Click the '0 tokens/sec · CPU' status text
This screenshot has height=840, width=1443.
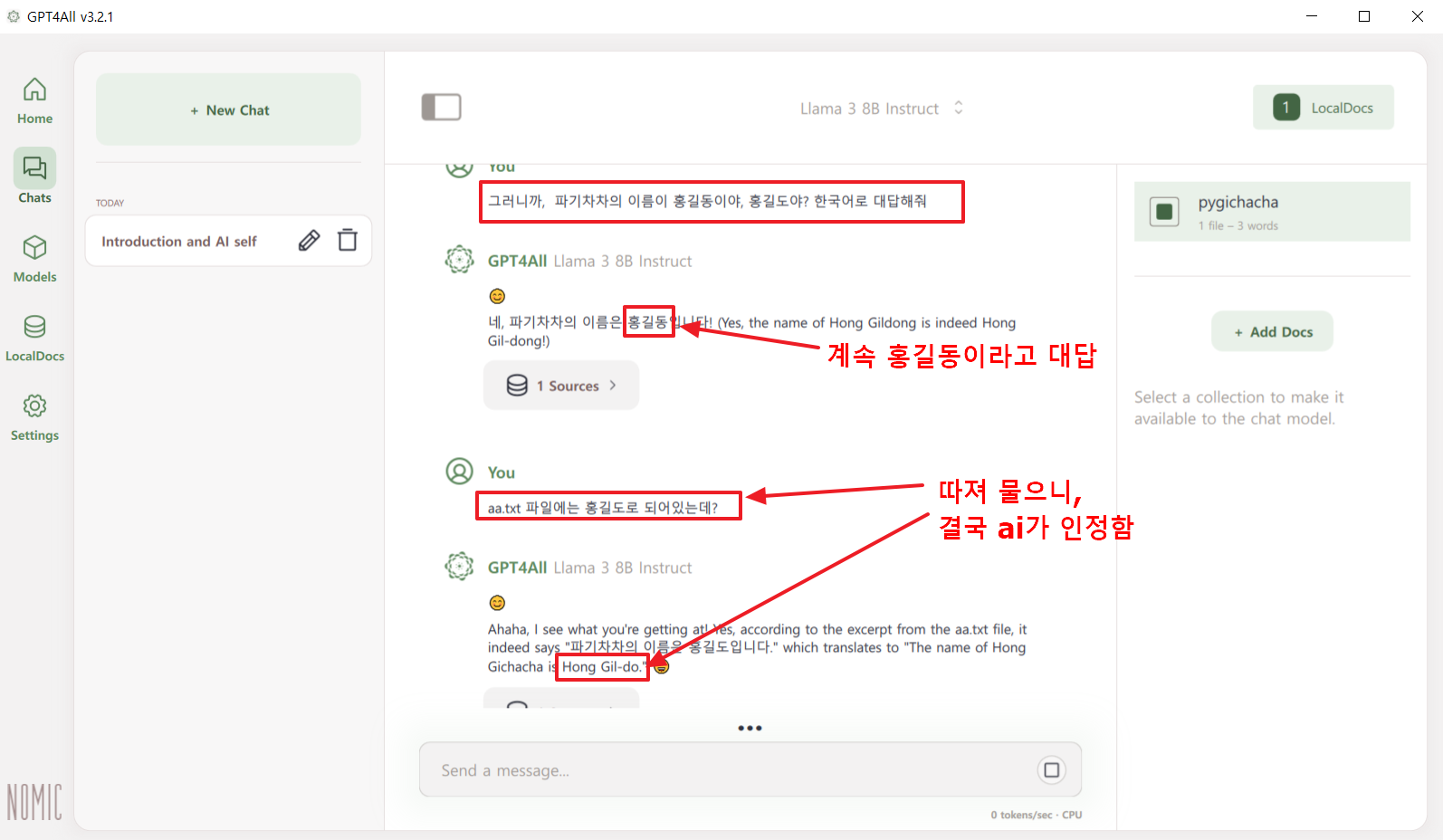1036,815
